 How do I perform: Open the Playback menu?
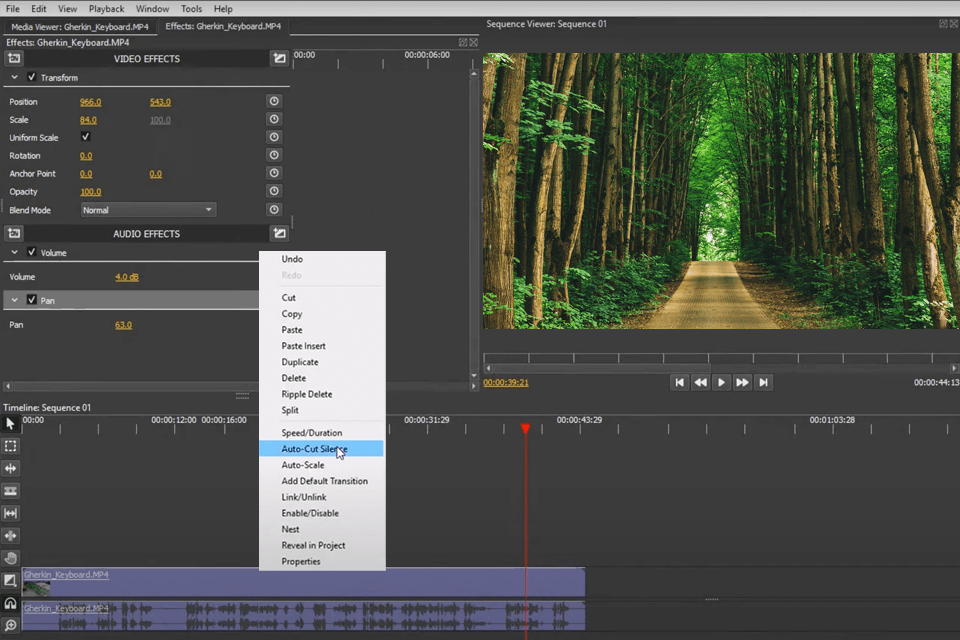(107, 9)
